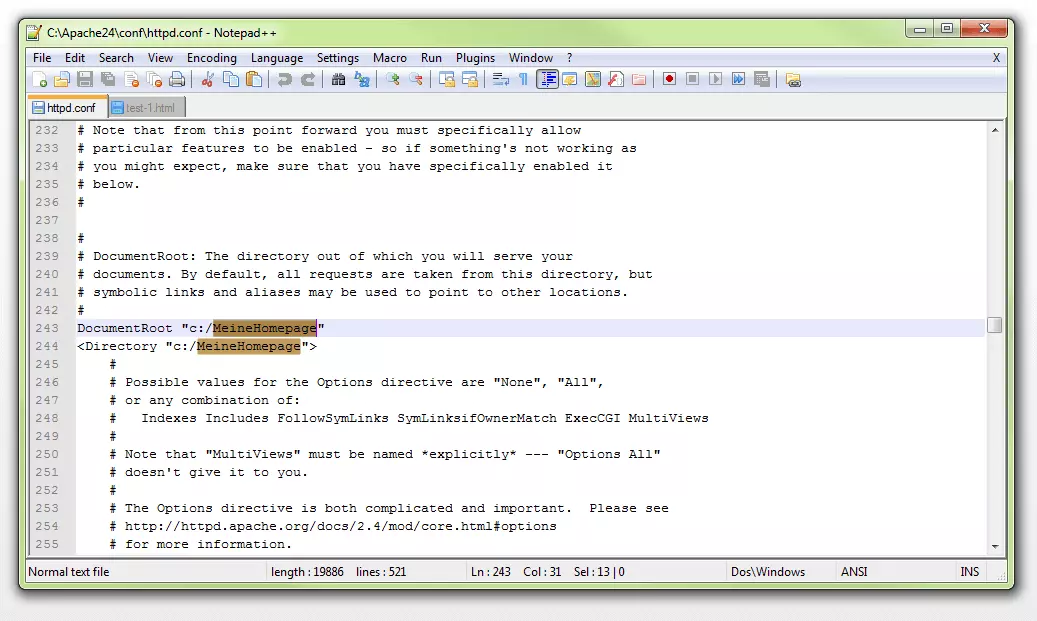Click the apache.org docs URL on line 254

(x=341, y=526)
